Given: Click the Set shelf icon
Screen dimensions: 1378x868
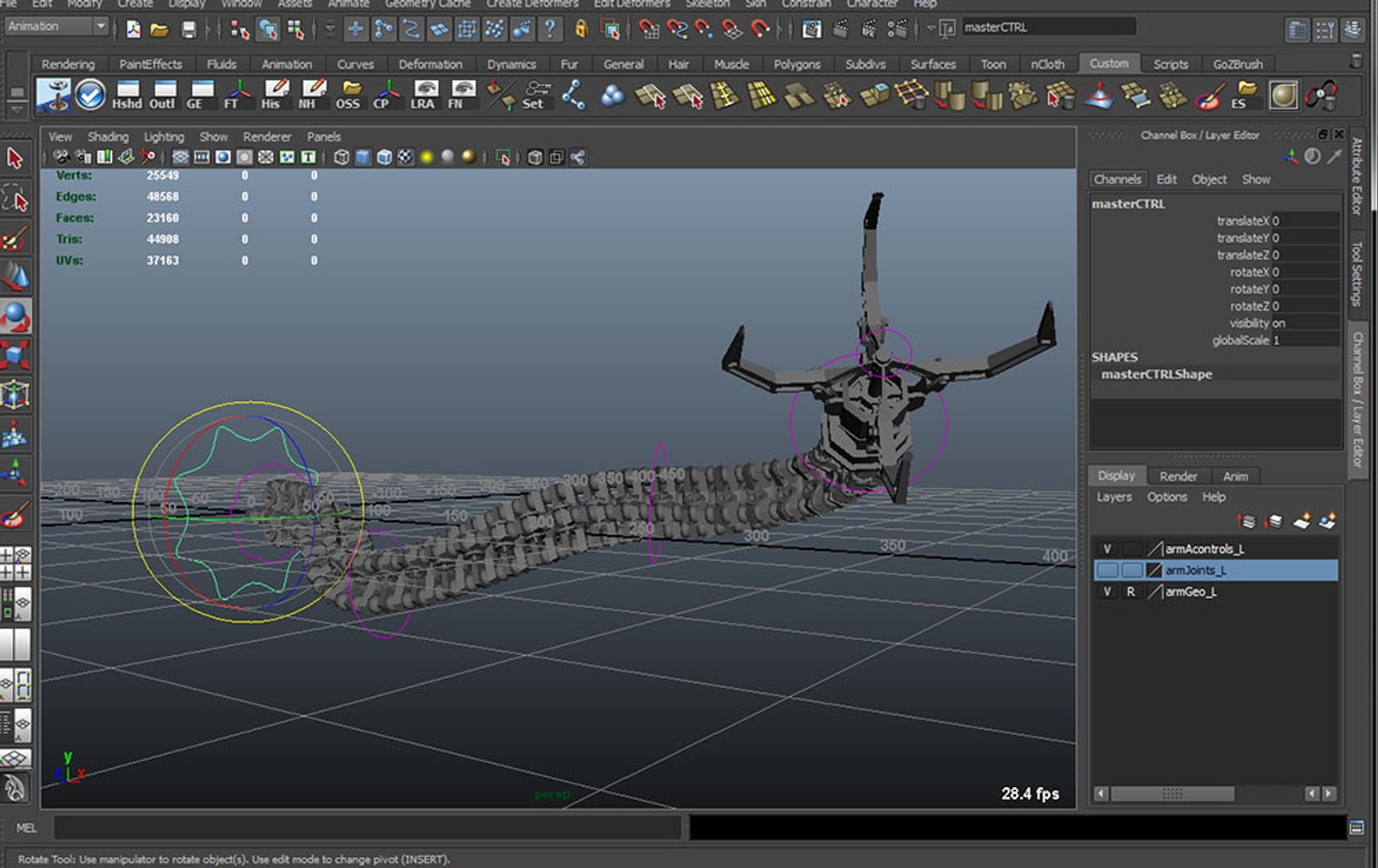Looking at the screenshot, I should pyautogui.click(x=535, y=95).
